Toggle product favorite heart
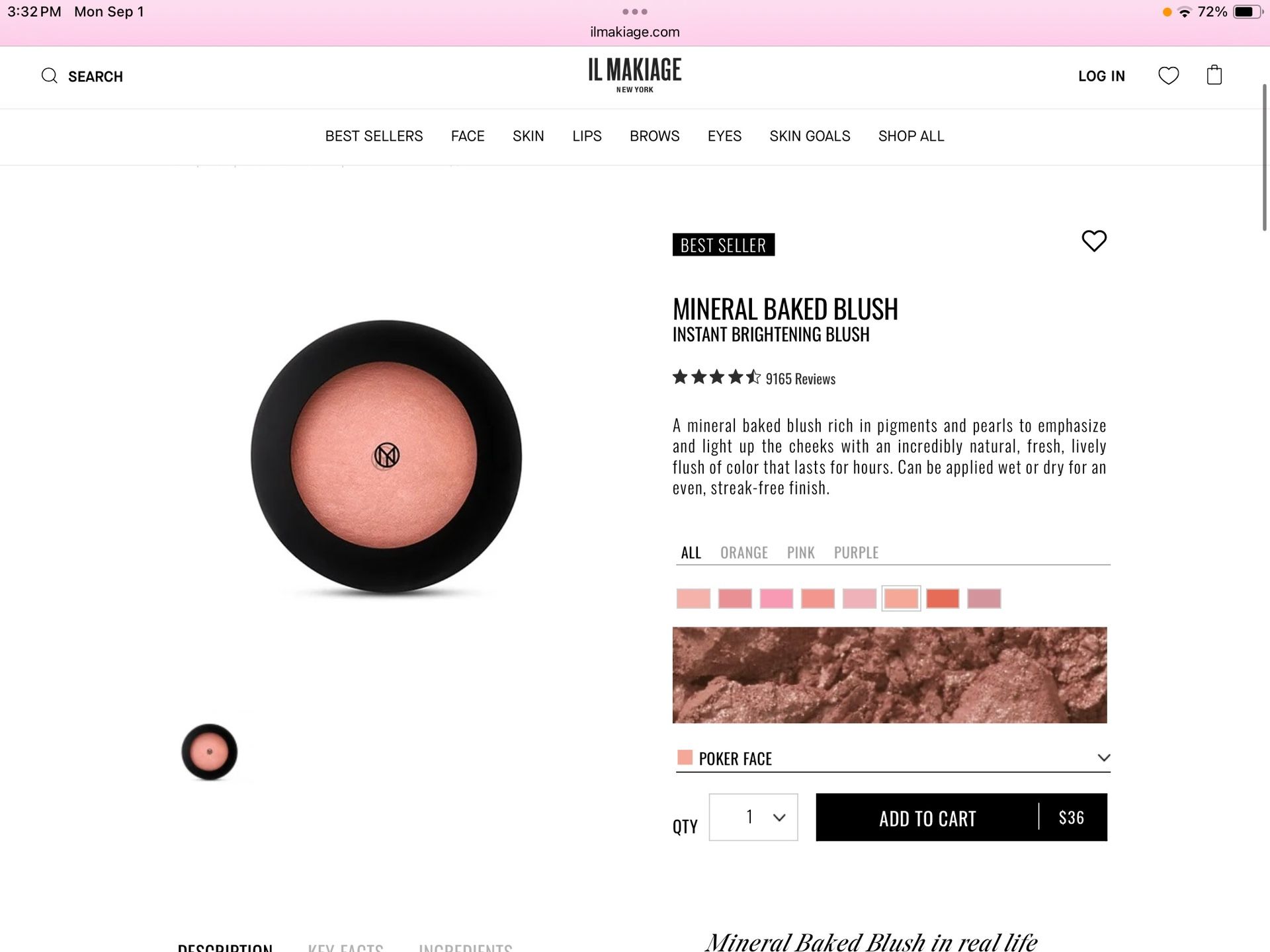Screen dimensions: 1270x952 [1094, 241]
